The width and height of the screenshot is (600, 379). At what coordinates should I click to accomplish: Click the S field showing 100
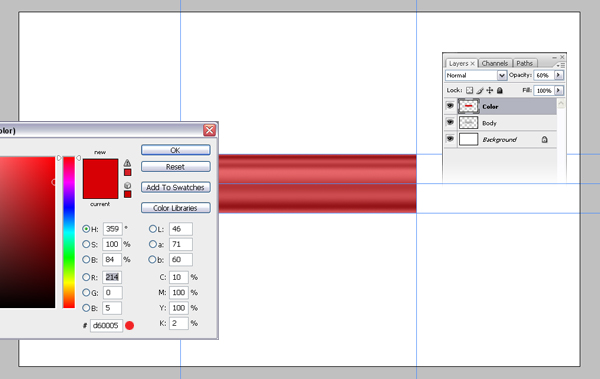click(112, 244)
